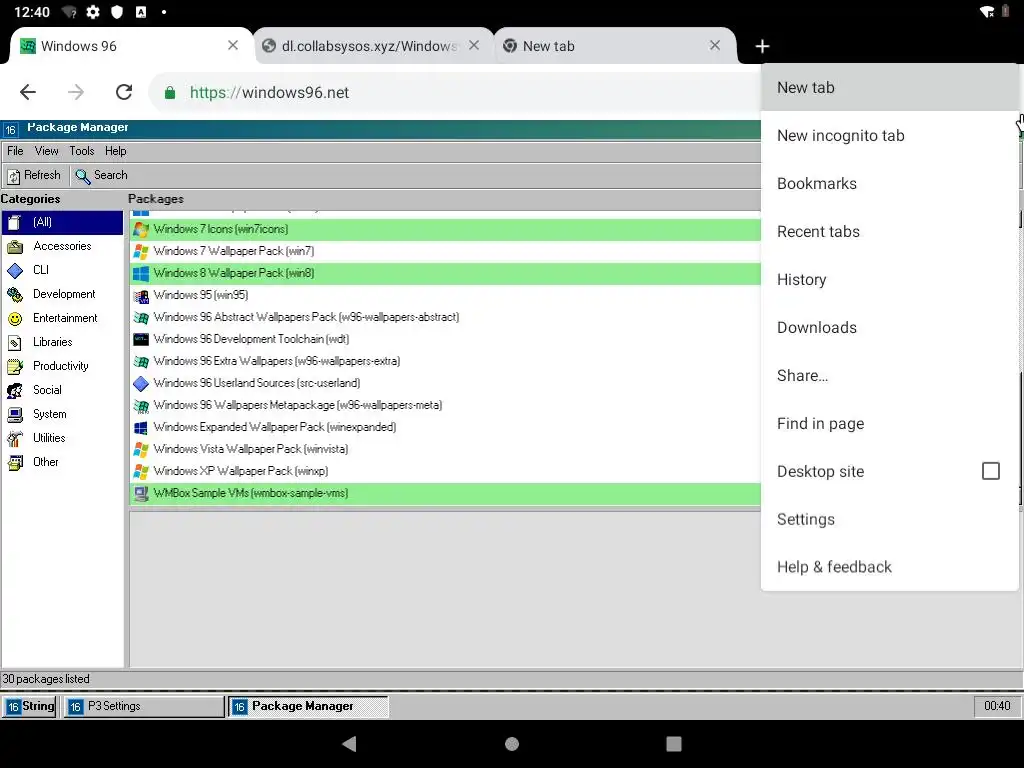Switch to P3 Settings in the taskbar

(143, 706)
